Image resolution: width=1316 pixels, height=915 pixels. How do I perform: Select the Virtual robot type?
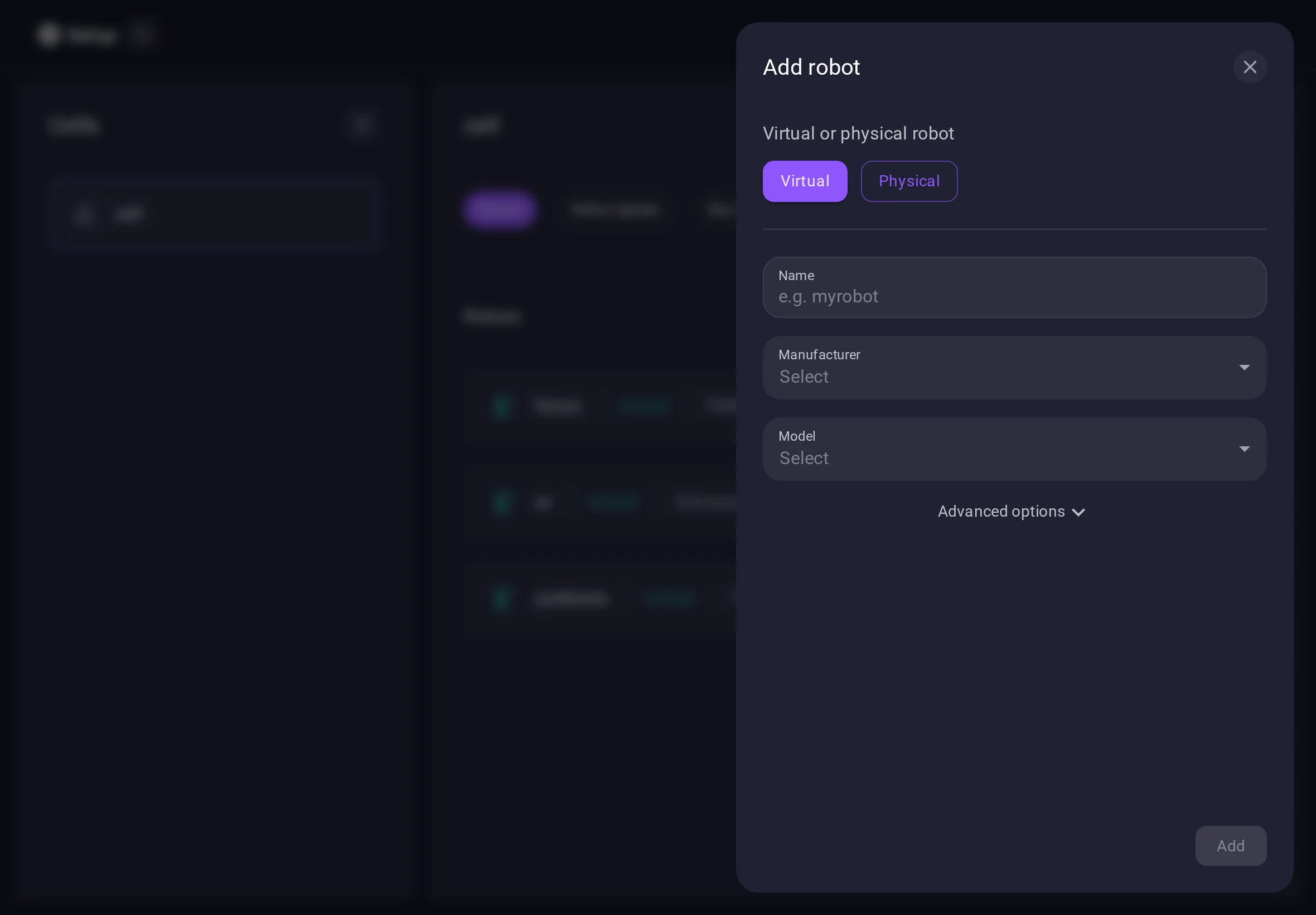(x=805, y=181)
